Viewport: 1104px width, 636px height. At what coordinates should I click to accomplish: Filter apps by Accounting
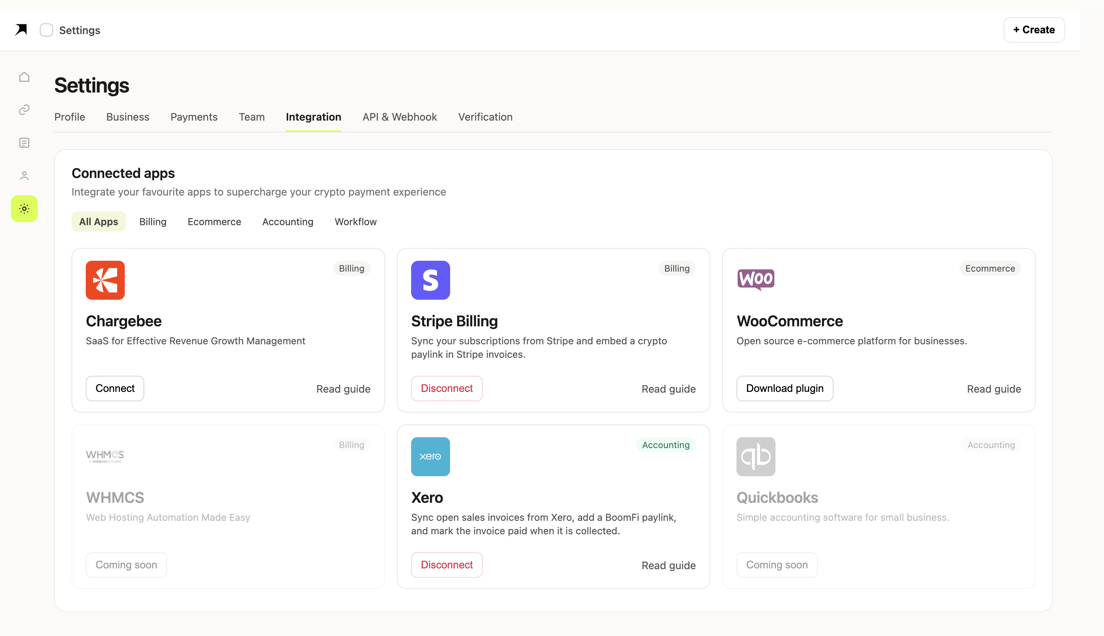[x=287, y=221]
